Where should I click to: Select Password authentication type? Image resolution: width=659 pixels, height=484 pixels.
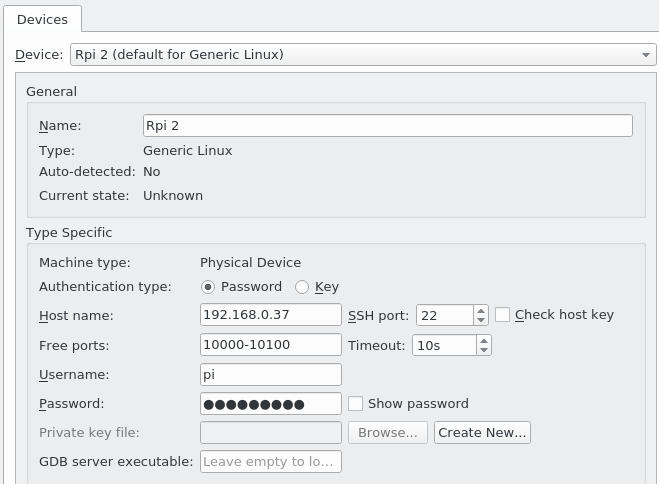(208, 286)
